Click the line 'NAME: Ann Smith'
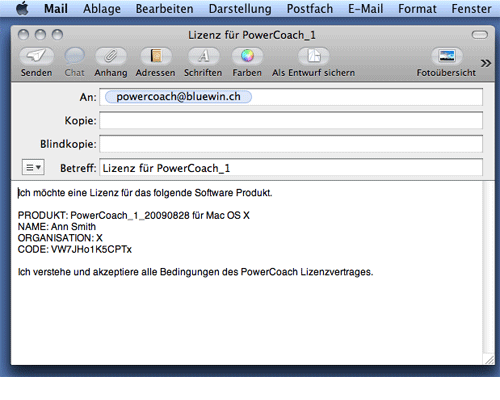The width and height of the screenshot is (500, 400). coord(57,227)
